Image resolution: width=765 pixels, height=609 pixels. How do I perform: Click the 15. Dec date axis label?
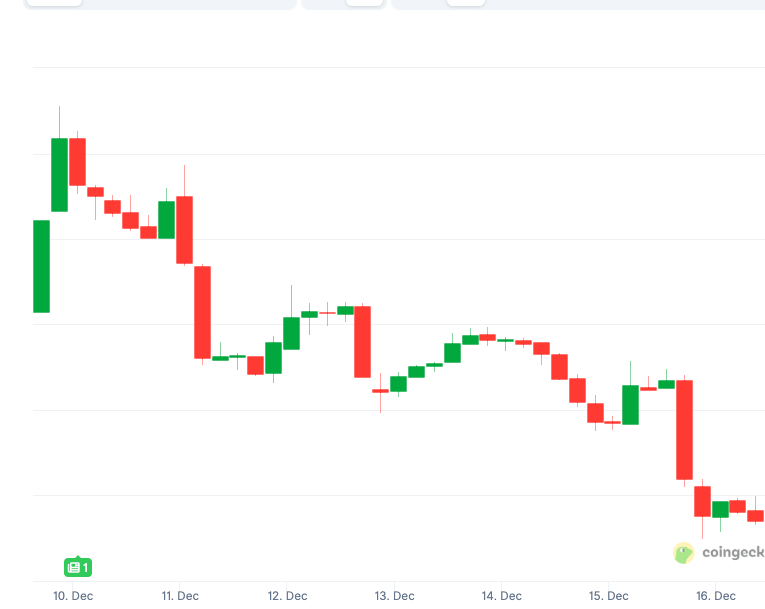point(608,596)
